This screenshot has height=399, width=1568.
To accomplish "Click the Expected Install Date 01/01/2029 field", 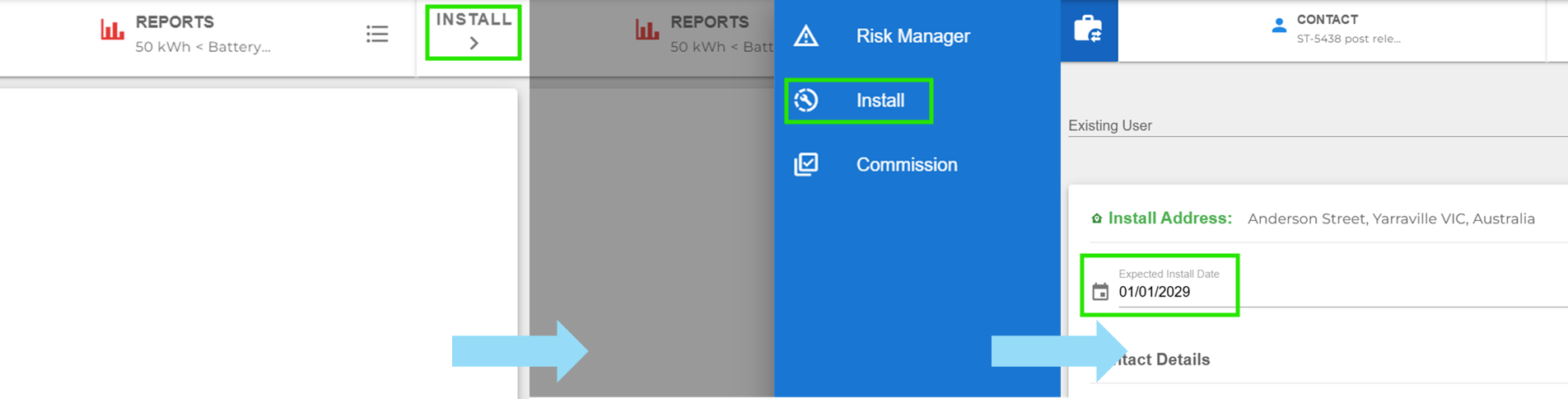I will [x=1155, y=292].
